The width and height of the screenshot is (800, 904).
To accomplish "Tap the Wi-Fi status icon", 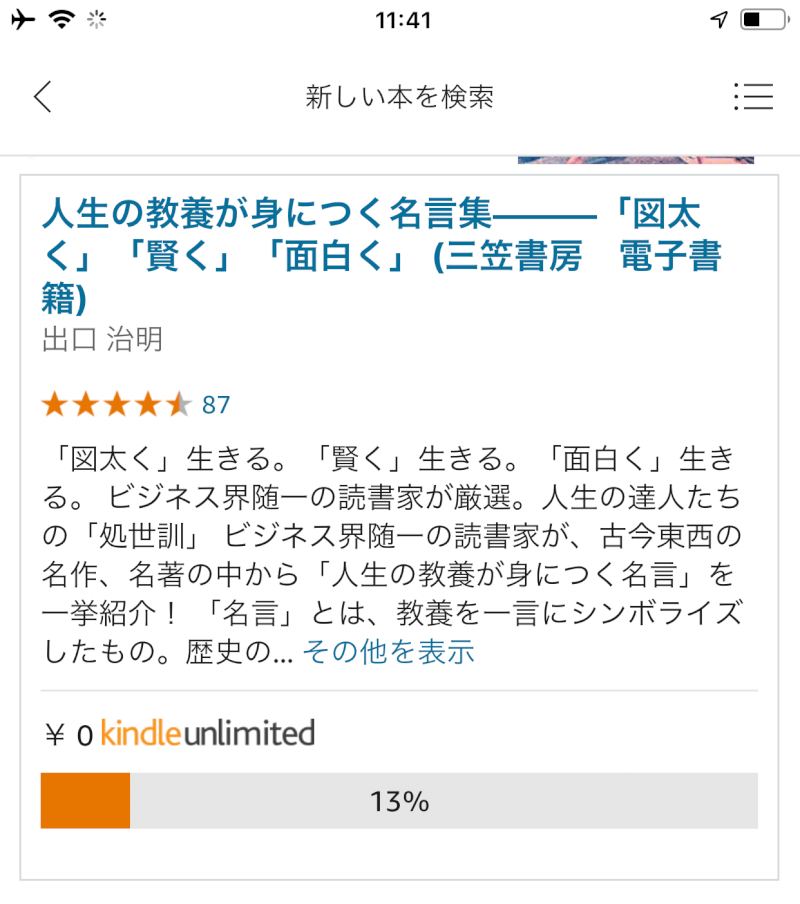I will click(x=62, y=20).
